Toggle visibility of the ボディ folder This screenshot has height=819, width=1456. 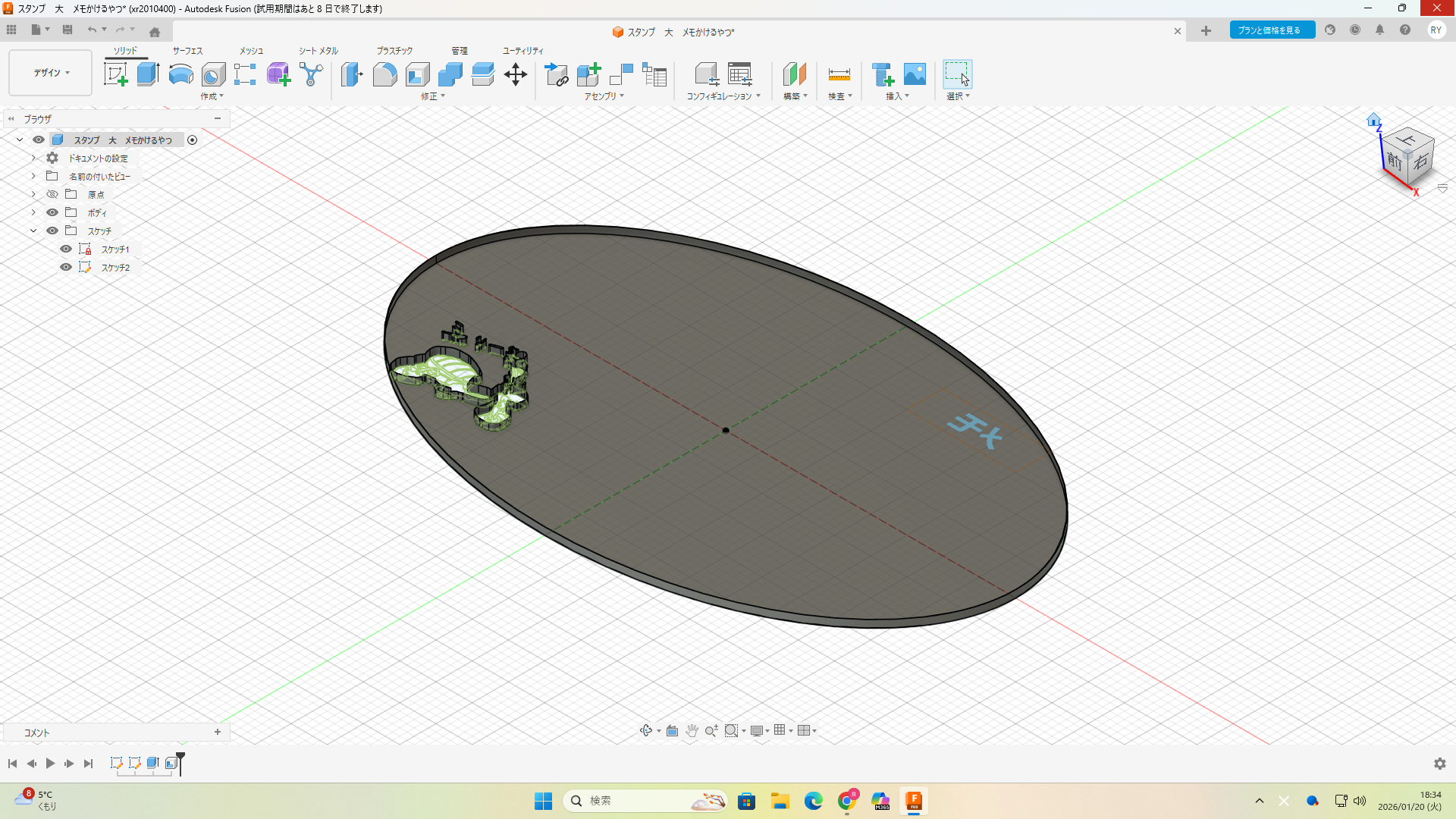point(52,212)
